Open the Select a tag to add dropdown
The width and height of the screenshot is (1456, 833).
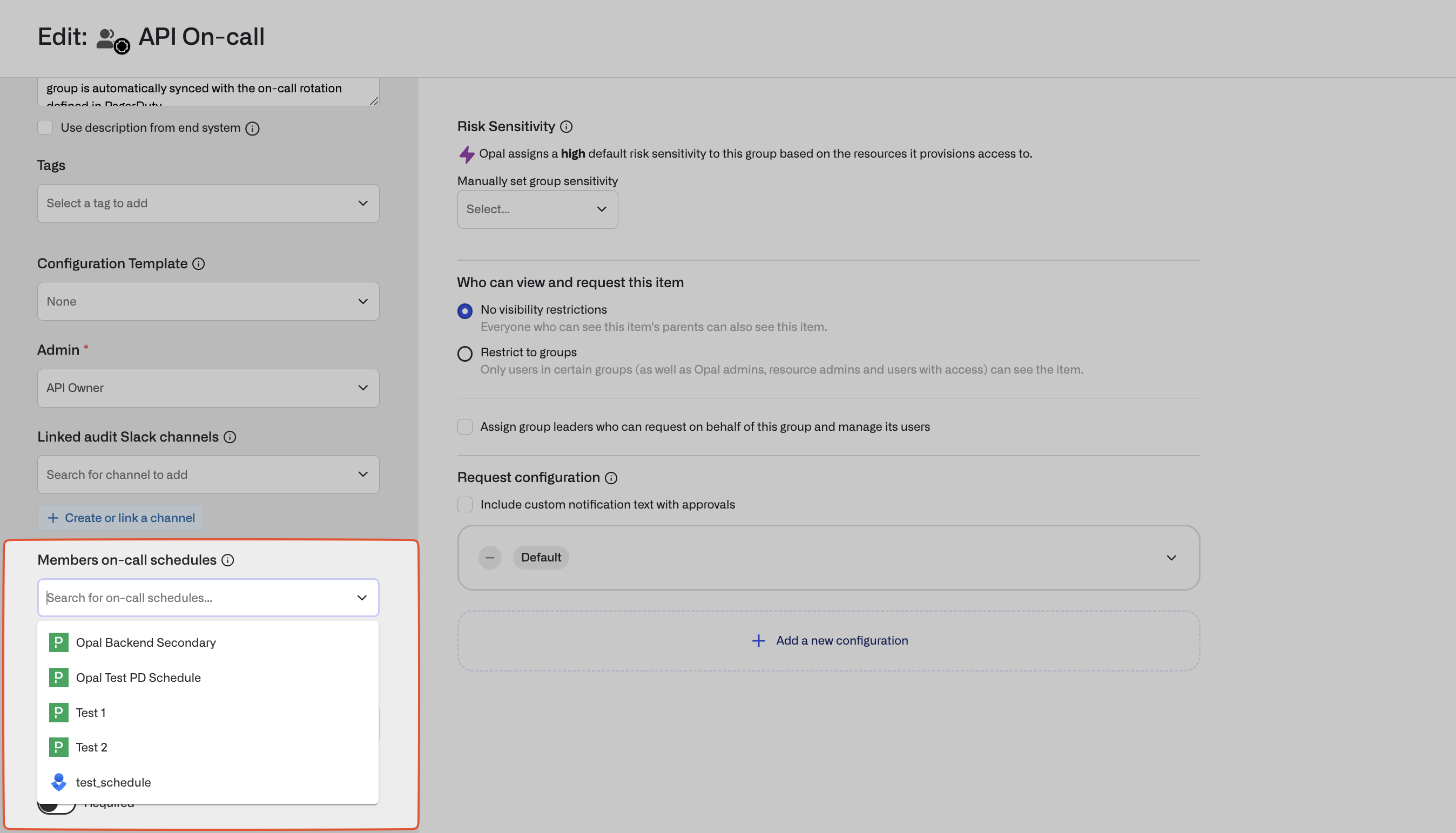(x=208, y=203)
